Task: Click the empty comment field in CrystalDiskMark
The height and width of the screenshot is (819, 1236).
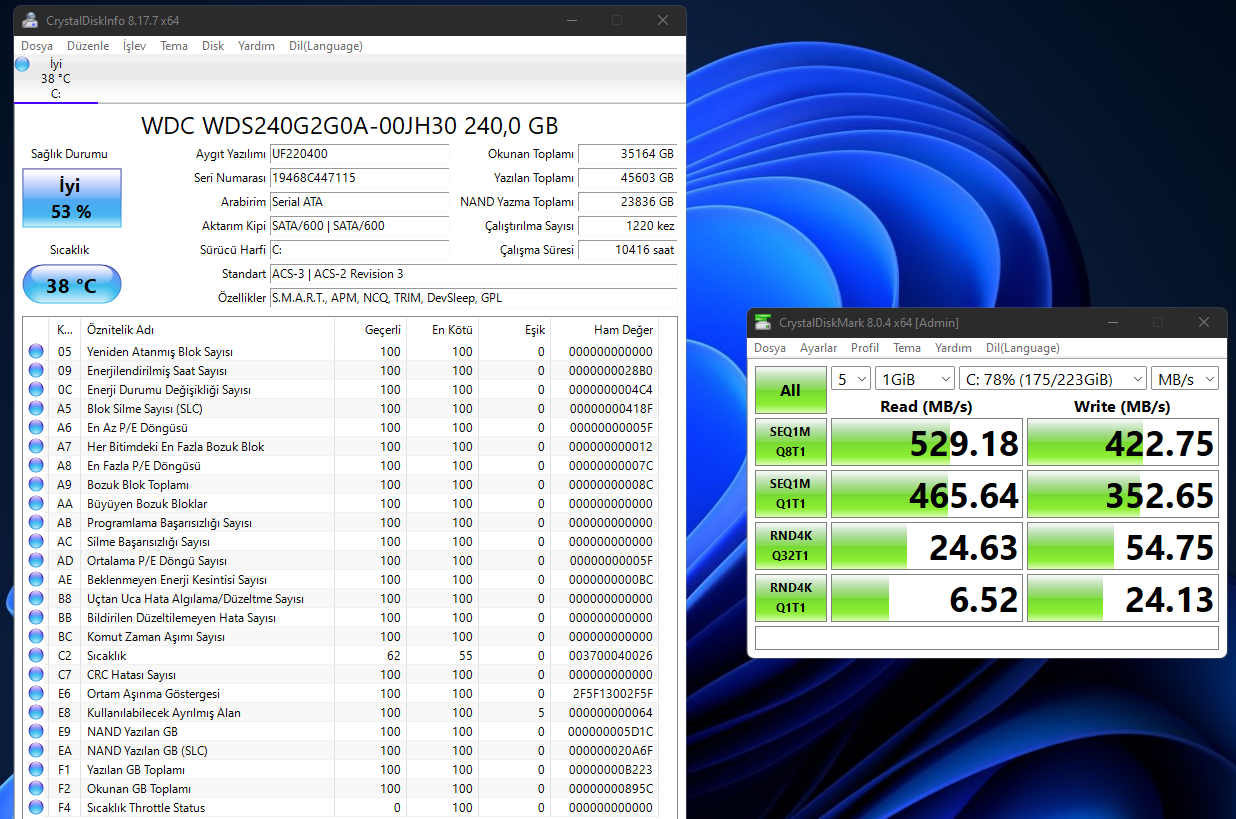Action: coord(986,638)
